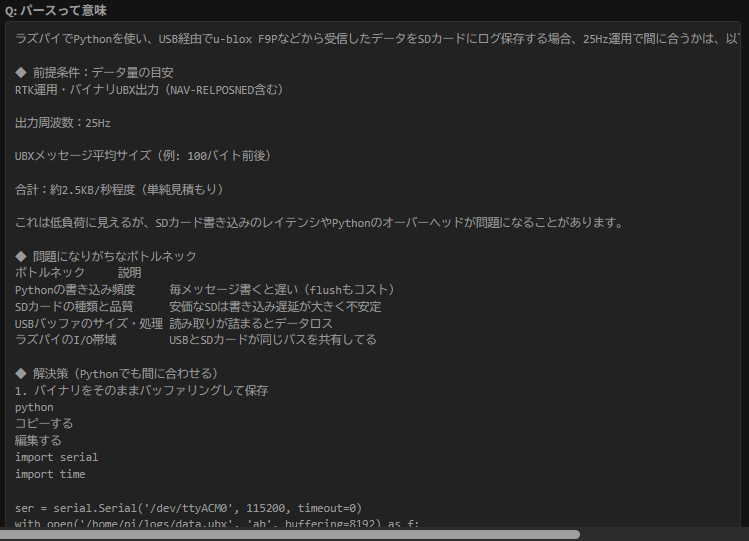The height and width of the screenshot is (541, 749).
Task: Click the table header 'ボトルネック'
Action: tap(50, 273)
